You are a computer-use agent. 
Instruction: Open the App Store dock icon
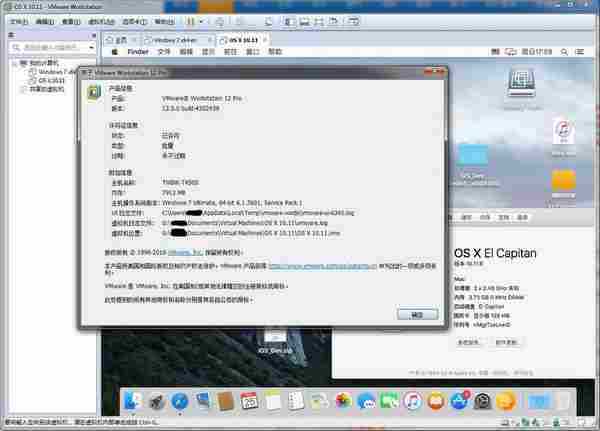tap(458, 402)
